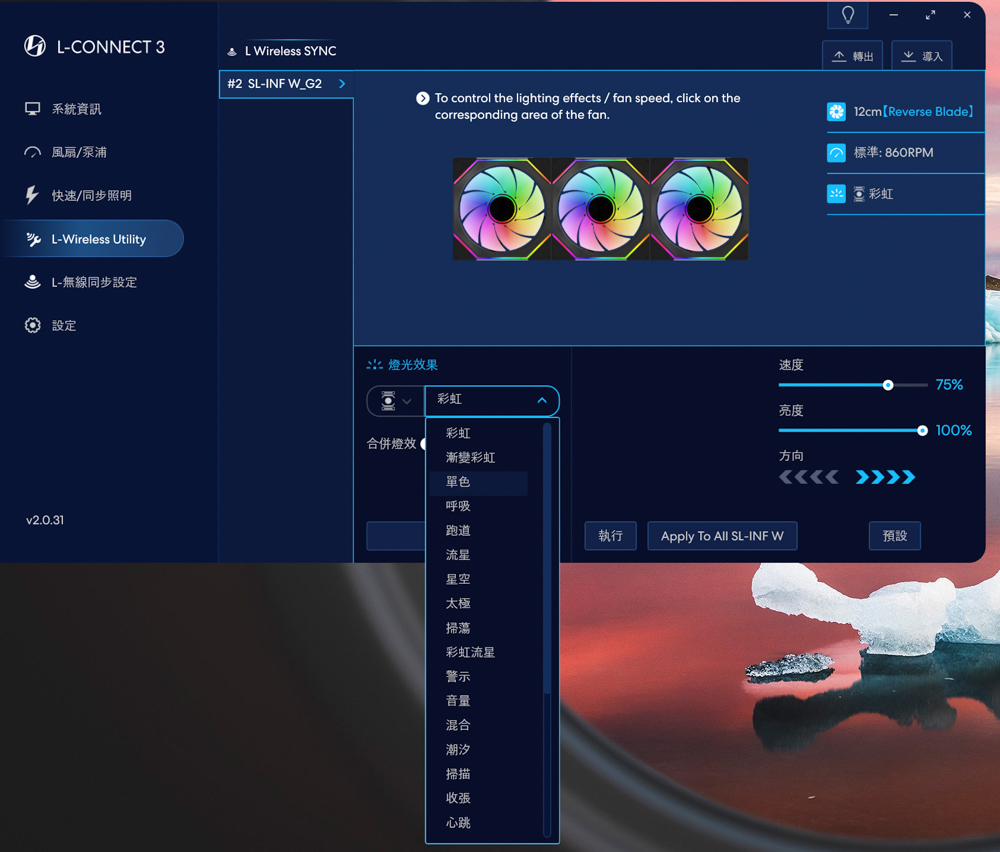Click the 亮度 brightness slider handle
The image size is (1000, 852).
pyautogui.click(x=922, y=431)
